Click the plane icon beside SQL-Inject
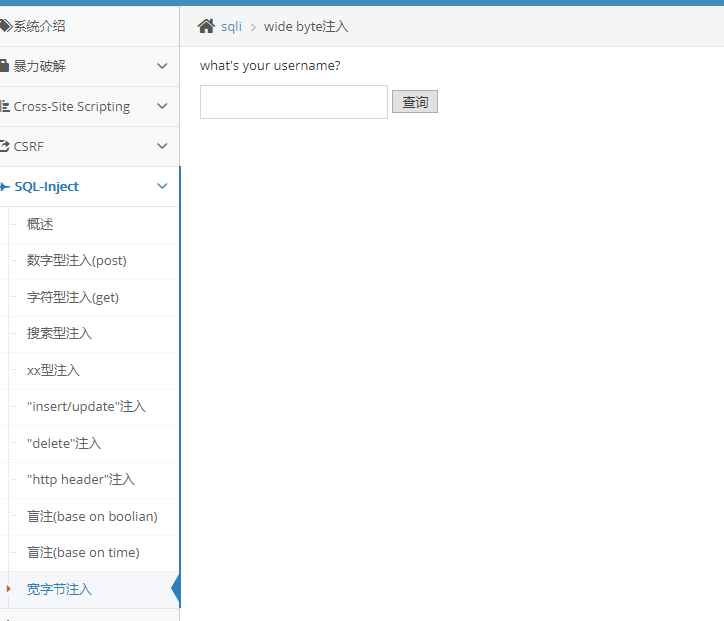Viewport: 724px width, 621px height. tap(5, 187)
